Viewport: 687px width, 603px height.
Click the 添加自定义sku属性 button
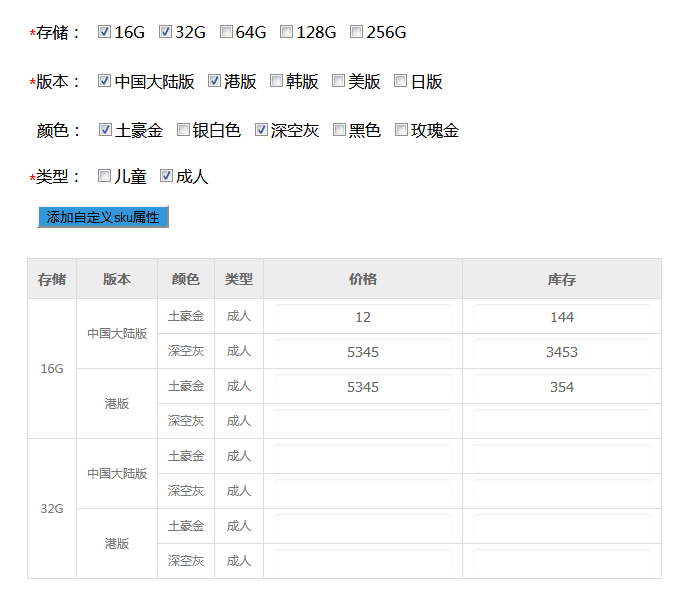pos(103,217)
